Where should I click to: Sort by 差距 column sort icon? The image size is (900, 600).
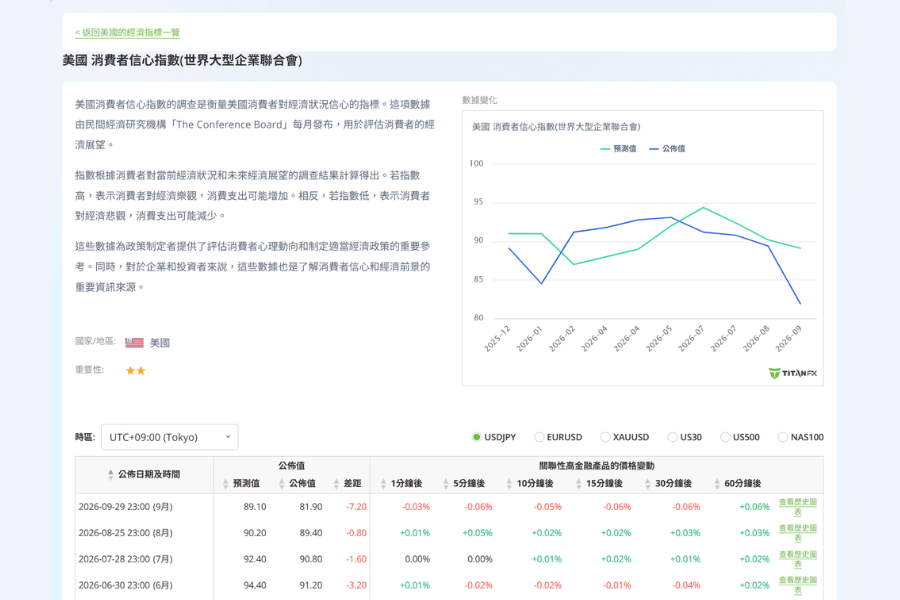click(336, 484)
